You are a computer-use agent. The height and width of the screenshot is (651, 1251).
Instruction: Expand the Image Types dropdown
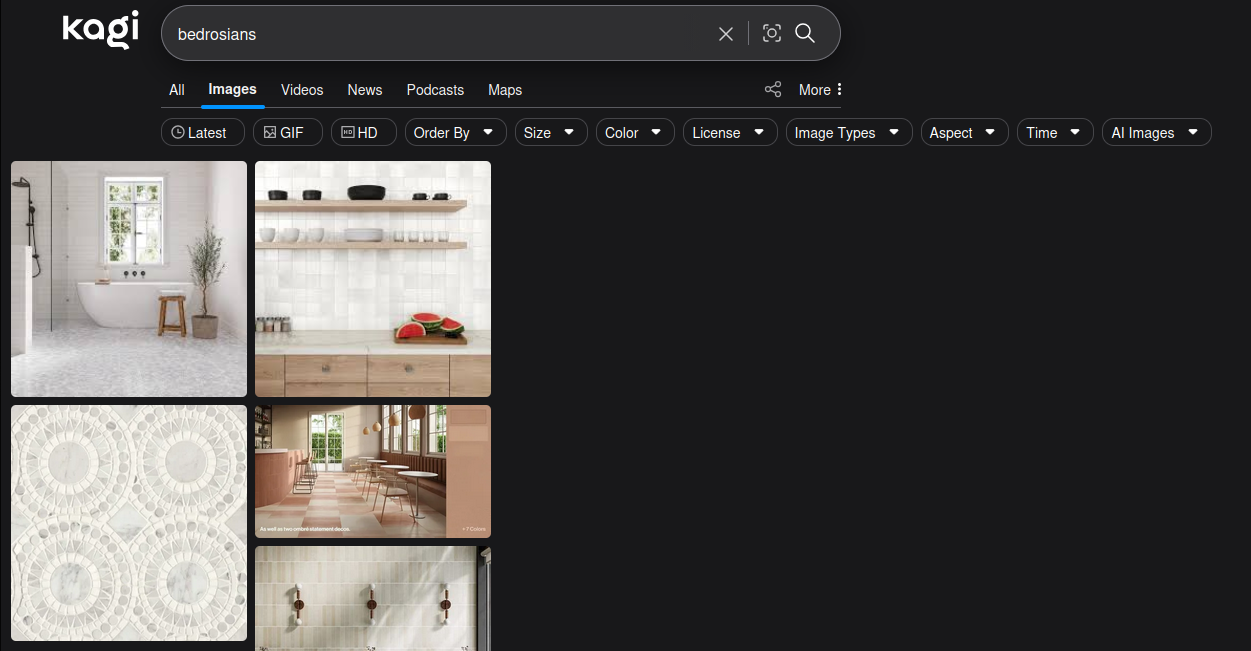849,132
